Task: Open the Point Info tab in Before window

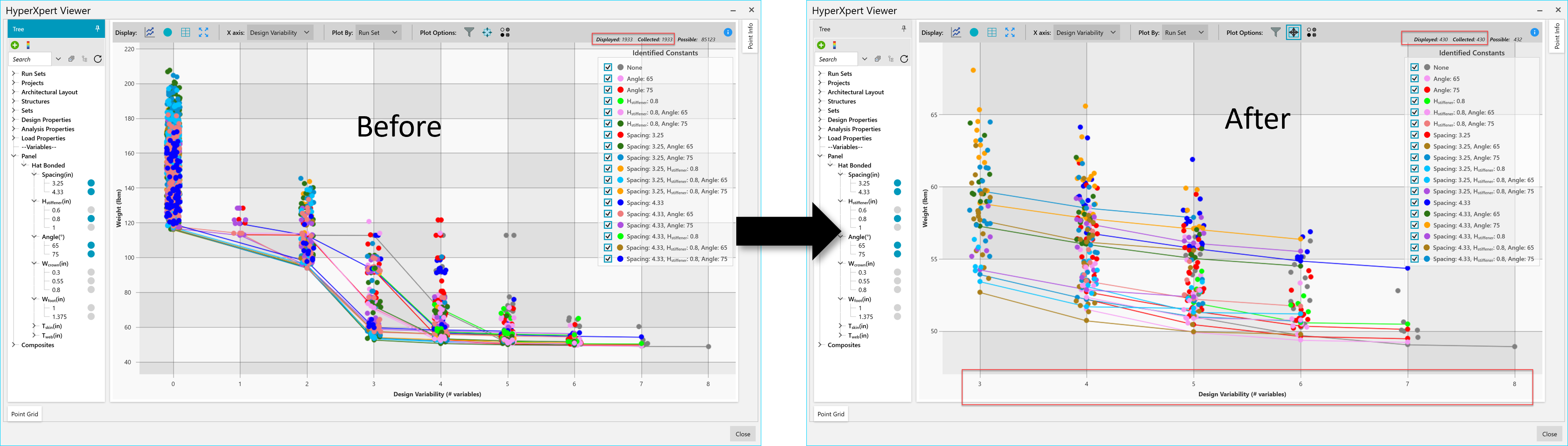Action: pyautogui.click(x=750, y=36)
